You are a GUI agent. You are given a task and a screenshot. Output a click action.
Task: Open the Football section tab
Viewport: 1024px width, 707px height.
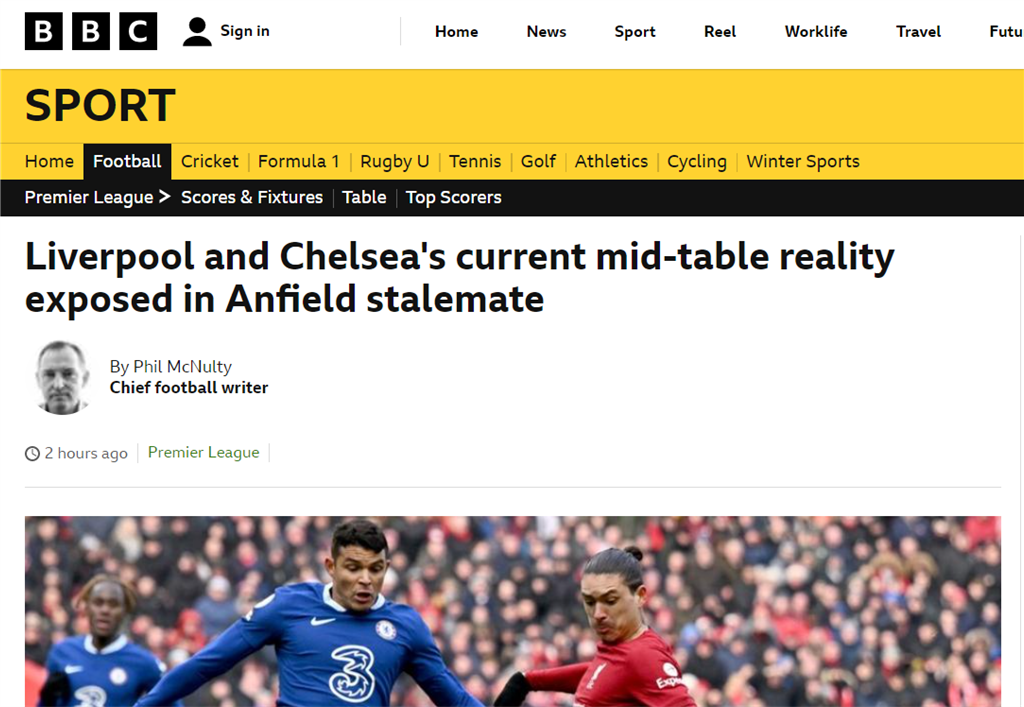(127, 161)
